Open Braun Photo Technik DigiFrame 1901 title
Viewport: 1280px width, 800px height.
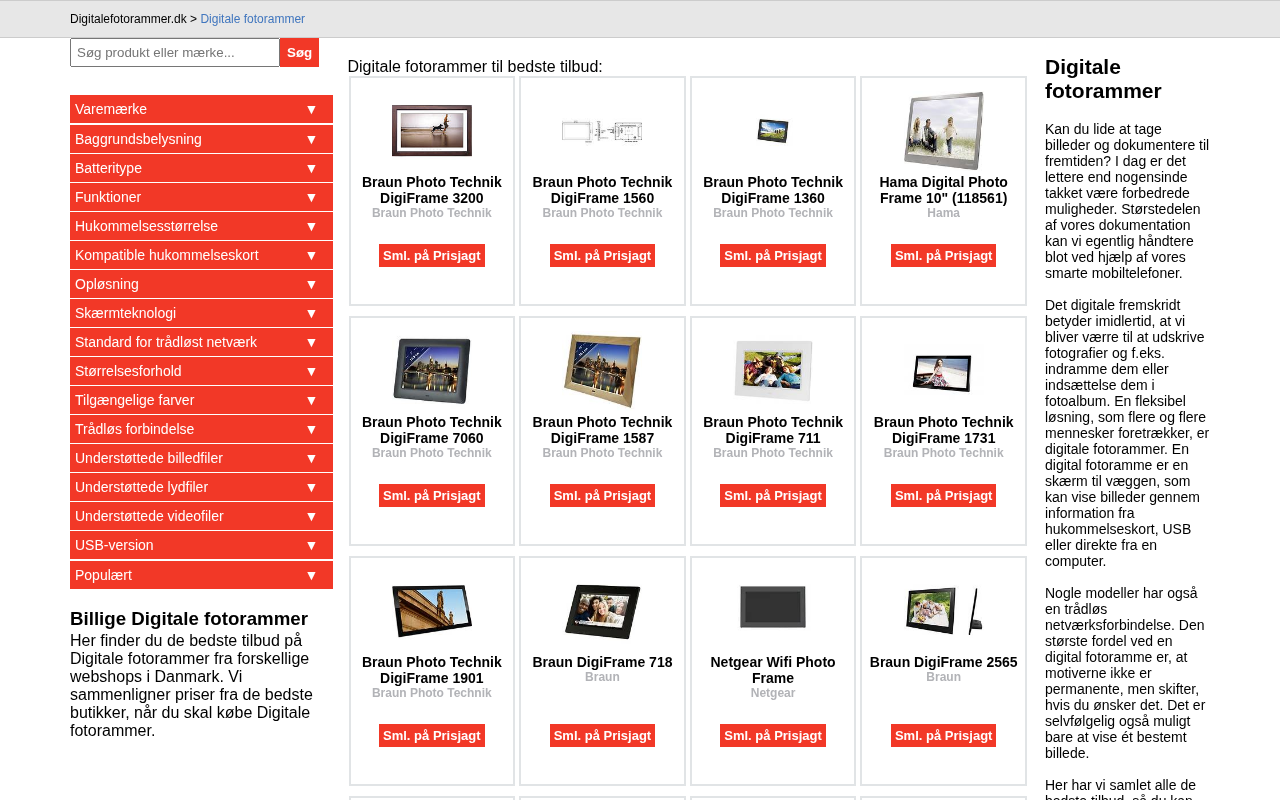point(432,670)
